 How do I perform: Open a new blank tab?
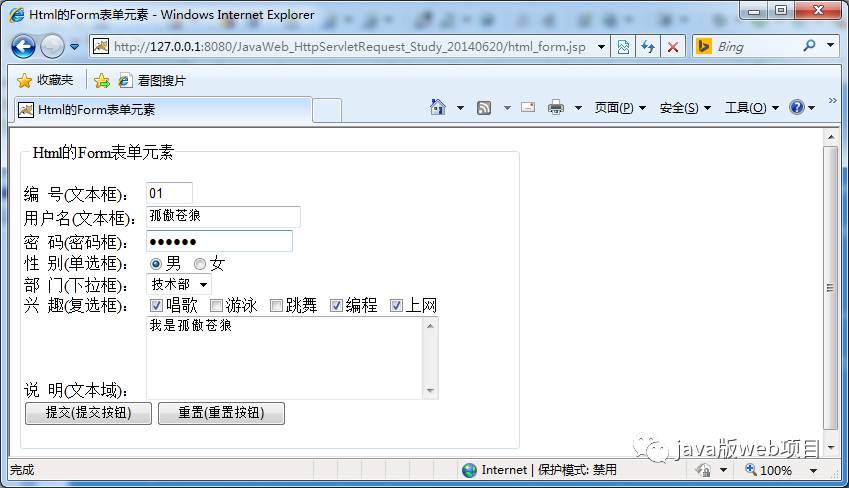point(327,110)
